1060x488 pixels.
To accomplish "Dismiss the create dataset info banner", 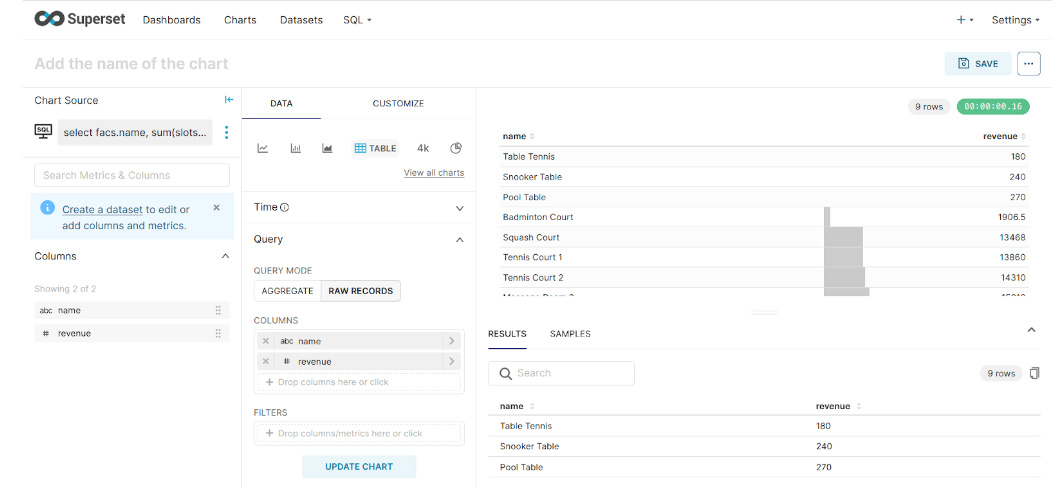I will point(216,208).
